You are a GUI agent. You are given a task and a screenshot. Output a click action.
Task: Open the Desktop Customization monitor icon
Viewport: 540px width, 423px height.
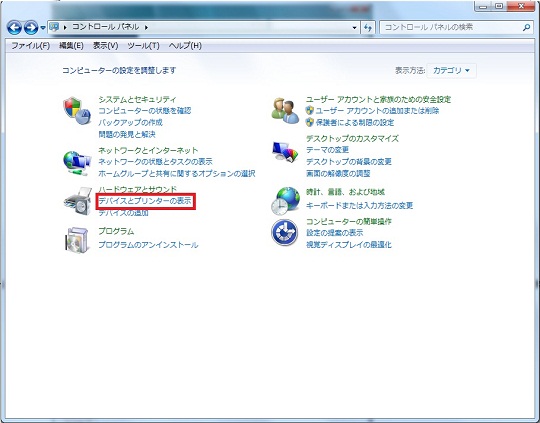click(x=285, y=152)
